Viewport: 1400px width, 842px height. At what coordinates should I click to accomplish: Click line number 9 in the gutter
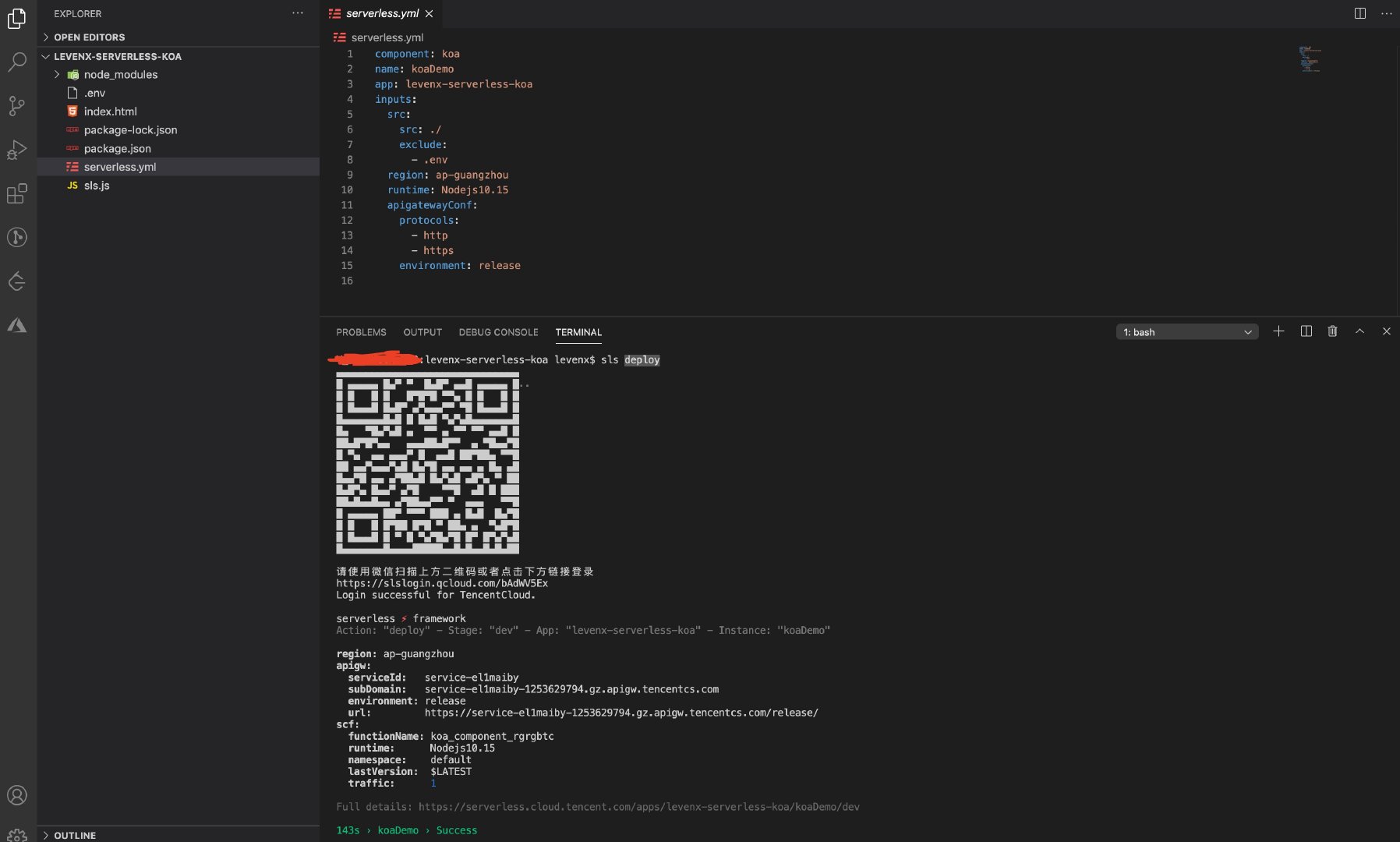point(350,175)
